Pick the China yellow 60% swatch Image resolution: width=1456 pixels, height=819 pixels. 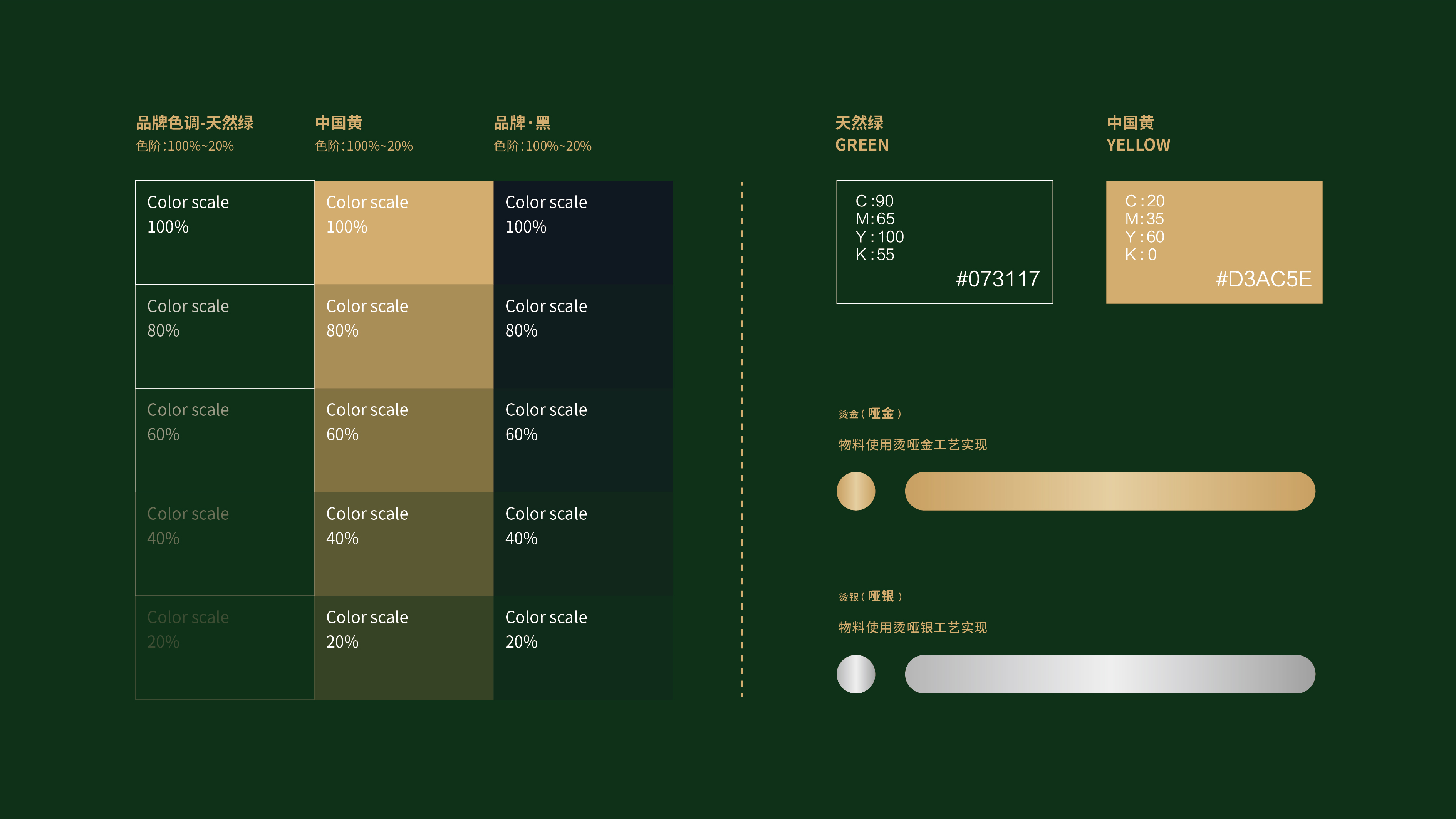[404, 440]
